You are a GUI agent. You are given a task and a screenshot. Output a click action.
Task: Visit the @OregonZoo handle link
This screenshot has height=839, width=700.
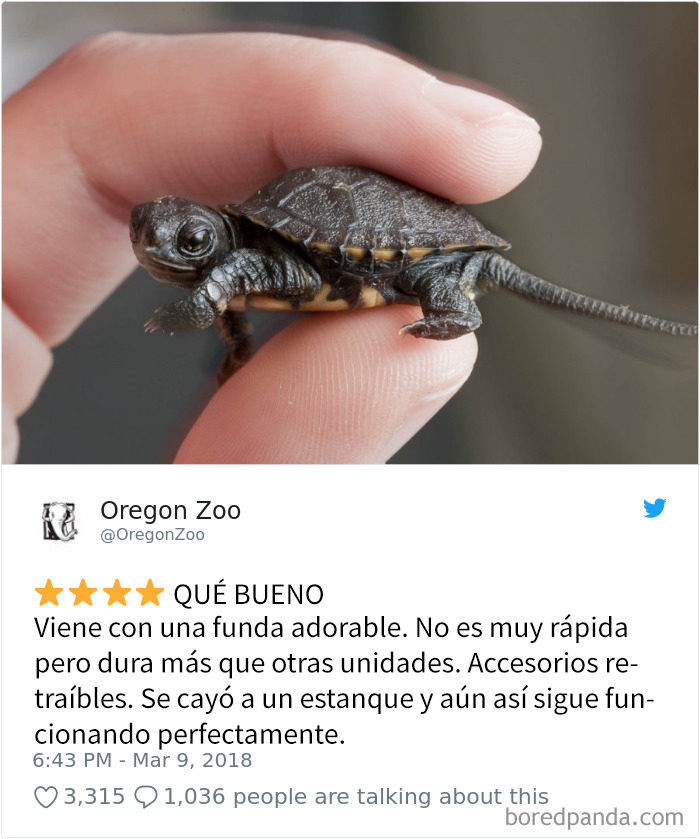click(153, 535)
